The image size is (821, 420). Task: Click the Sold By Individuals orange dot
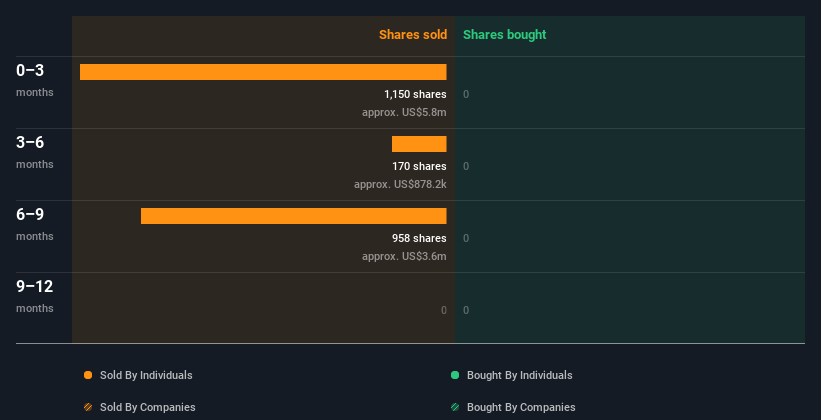pos(88,375)
